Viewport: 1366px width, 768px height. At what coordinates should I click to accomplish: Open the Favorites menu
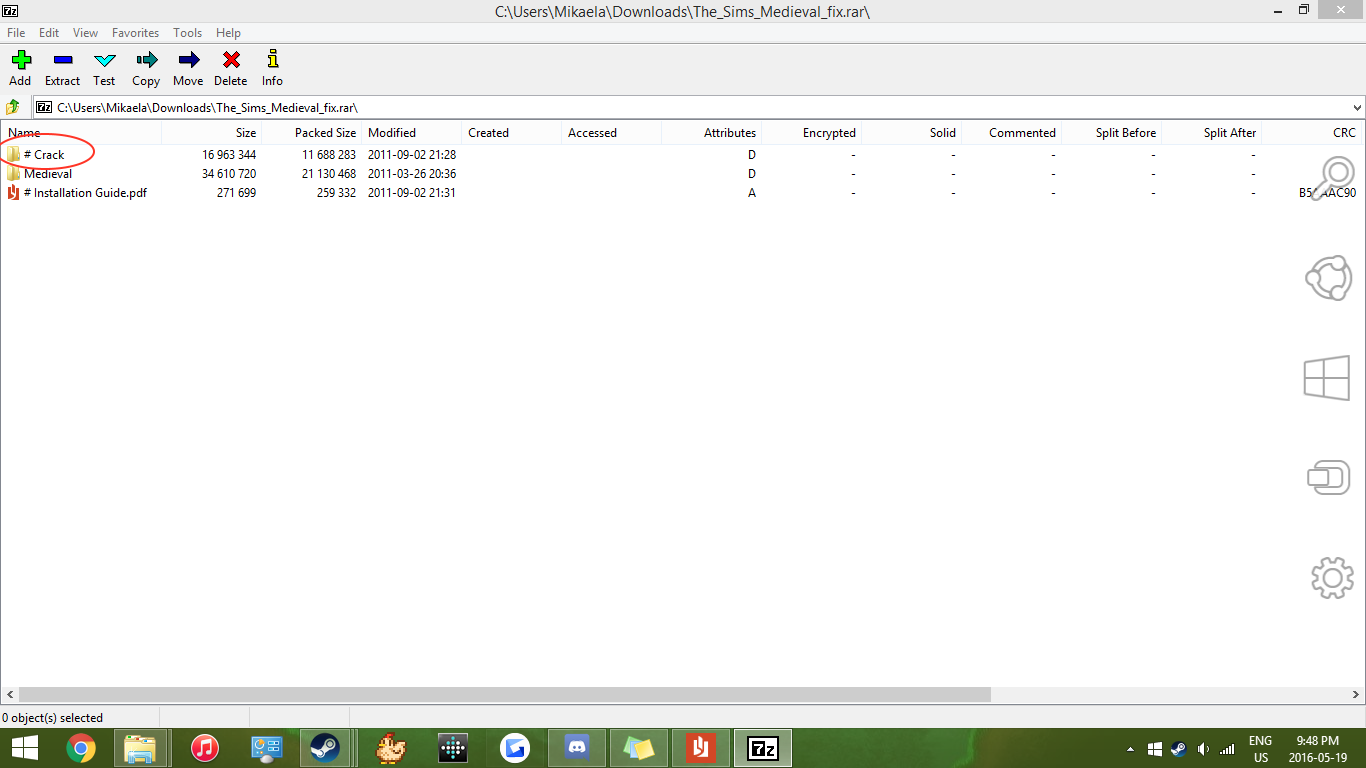135,33
